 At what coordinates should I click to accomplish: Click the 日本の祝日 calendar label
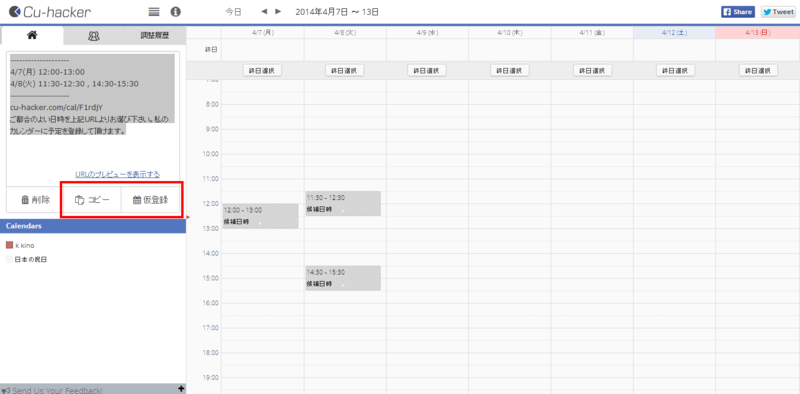pos(31,260)
